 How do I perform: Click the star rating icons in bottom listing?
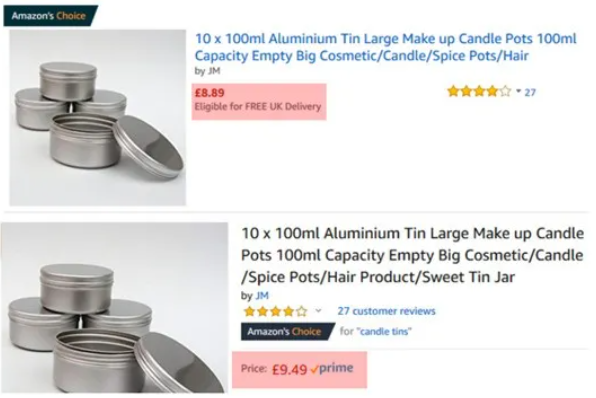pos(276,311)
